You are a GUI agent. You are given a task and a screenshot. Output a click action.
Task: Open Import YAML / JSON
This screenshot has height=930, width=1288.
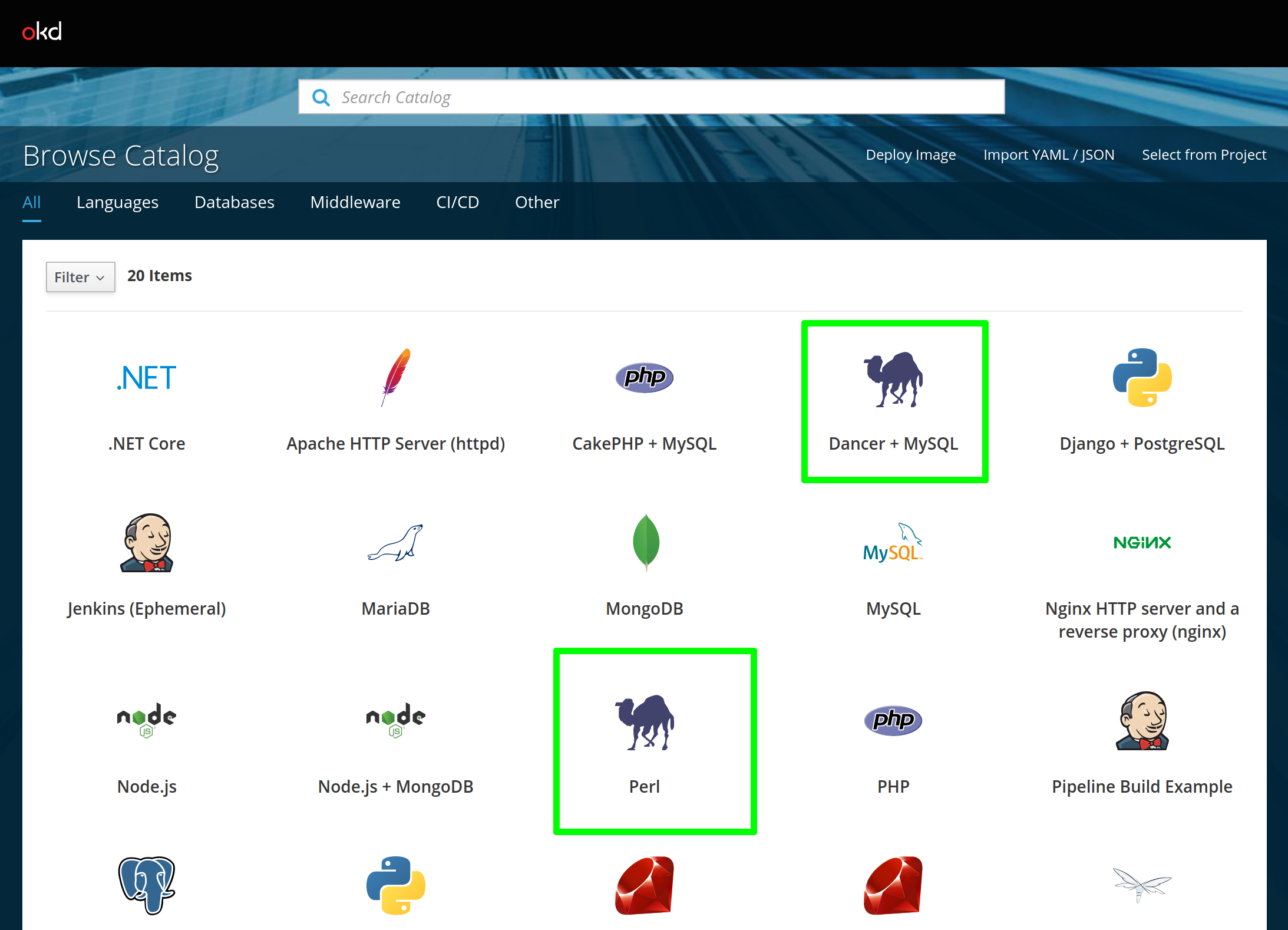pyautogui.click(x=1049, y=155)
